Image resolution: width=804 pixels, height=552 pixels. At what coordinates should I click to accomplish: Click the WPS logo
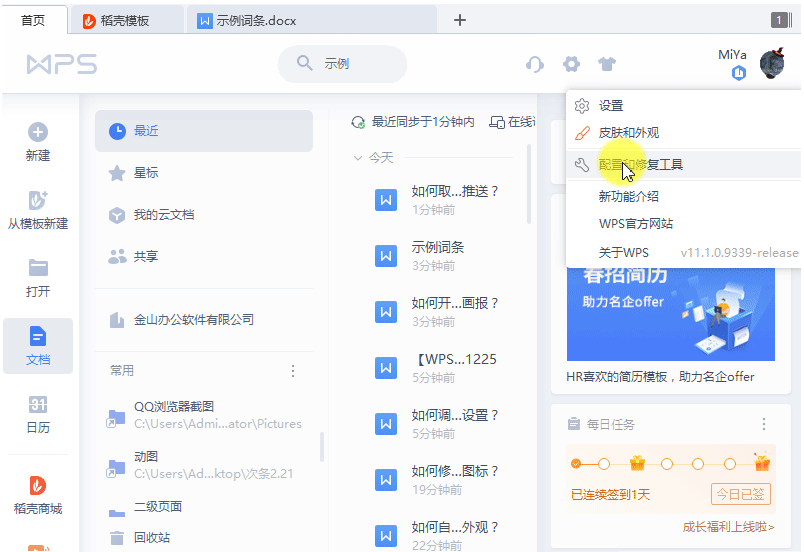pyautogui.click(x=62, y=65)
